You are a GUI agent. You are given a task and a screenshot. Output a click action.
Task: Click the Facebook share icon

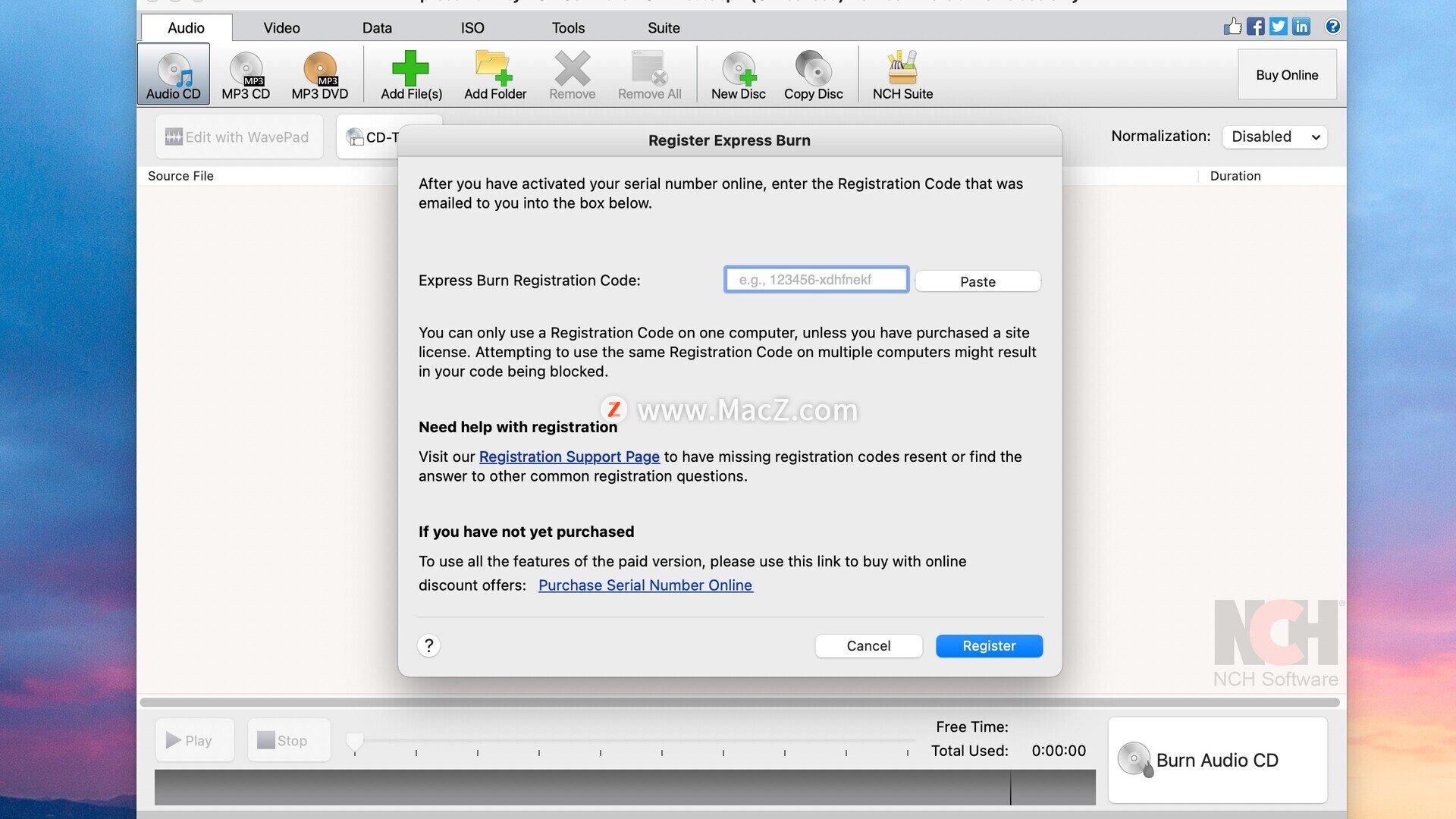1255,27
